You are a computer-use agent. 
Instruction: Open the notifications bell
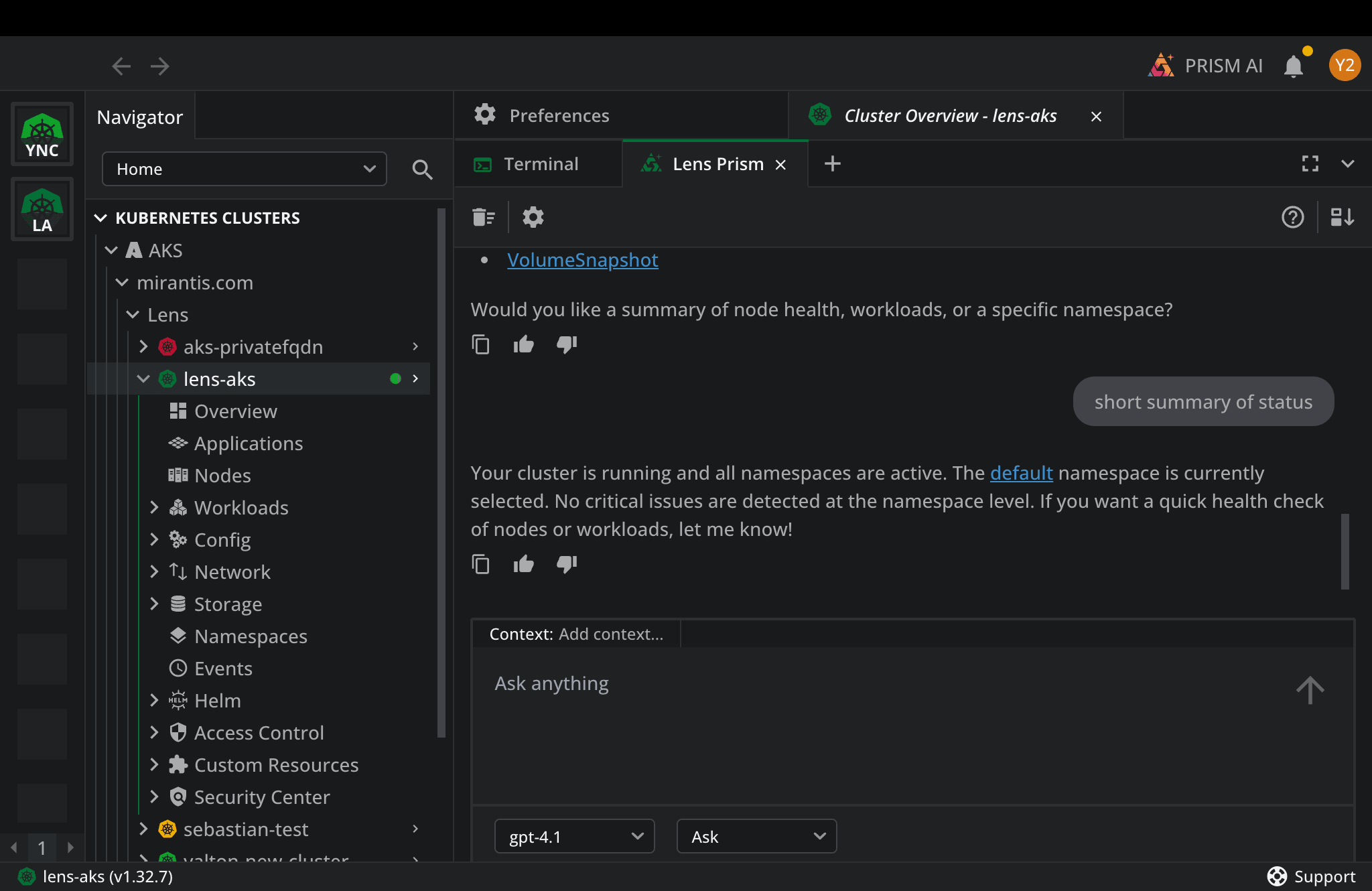pos(1294,66)
